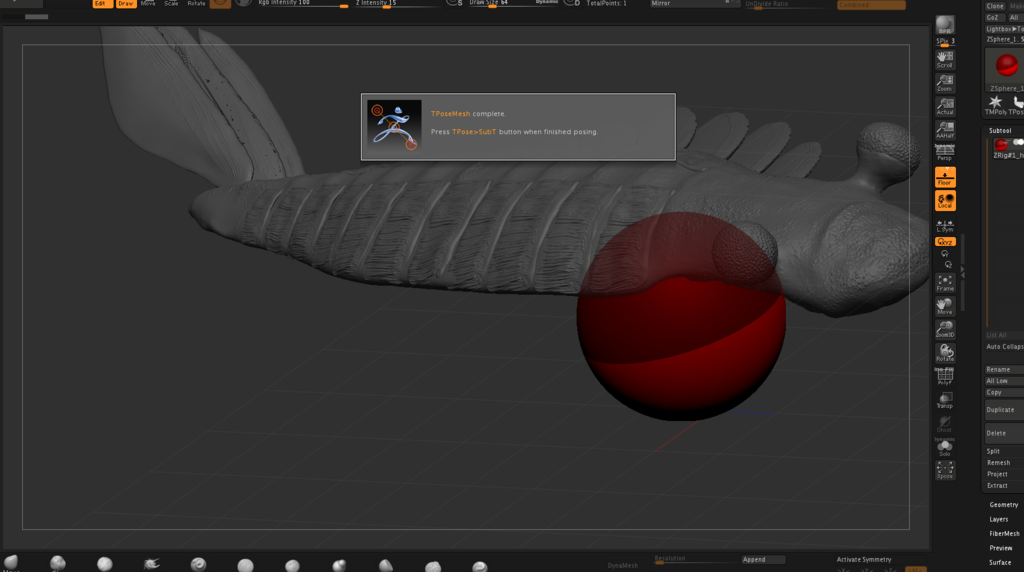Viewport: 1024px width, 572px height.
Task: Pick the swirl brush icon in bottom shelf
Action: coord(199,564)
